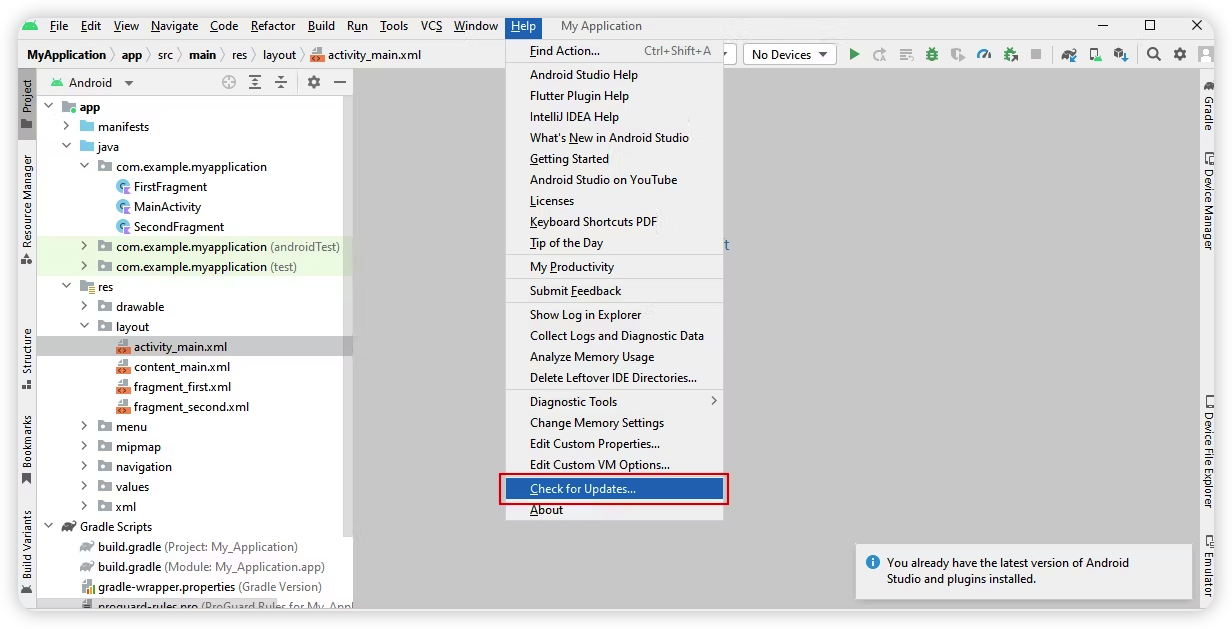Expand all in Project panel
Screen dimensions: 1232x629
[x=256, y=83]
